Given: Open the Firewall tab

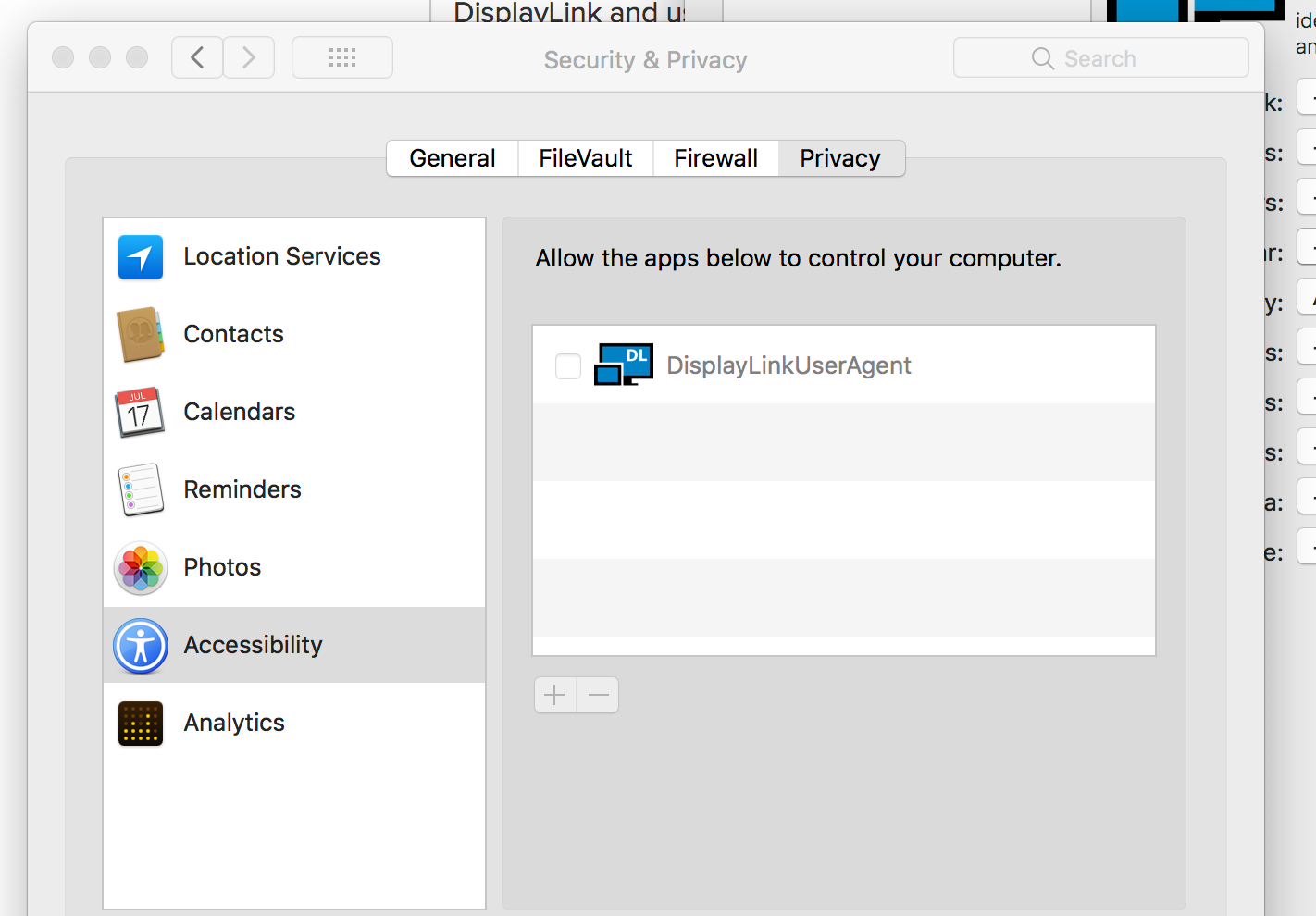Looking at the screenshot, I should [716, 158].
